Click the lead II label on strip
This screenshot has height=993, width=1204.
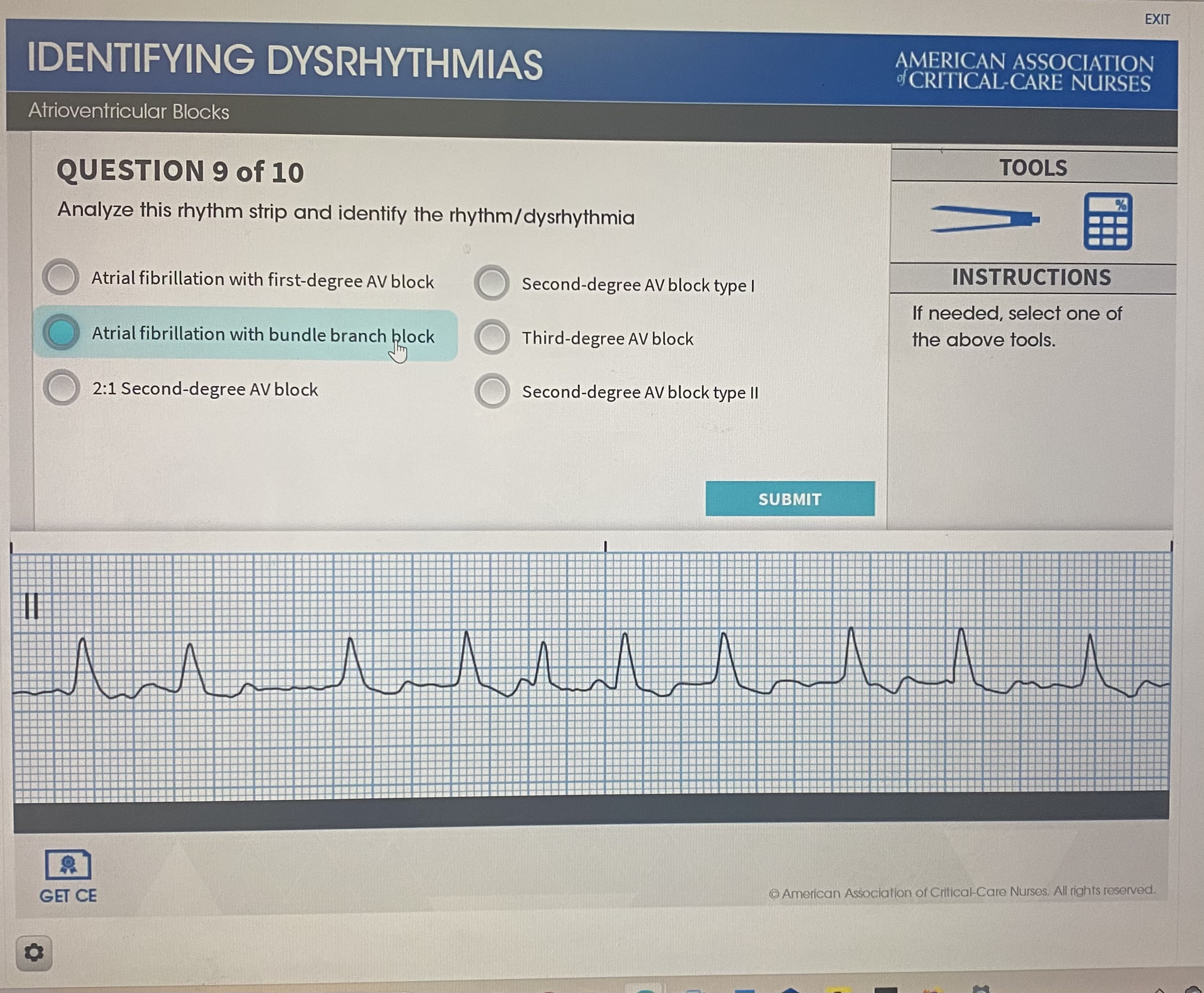coord(32,606)
